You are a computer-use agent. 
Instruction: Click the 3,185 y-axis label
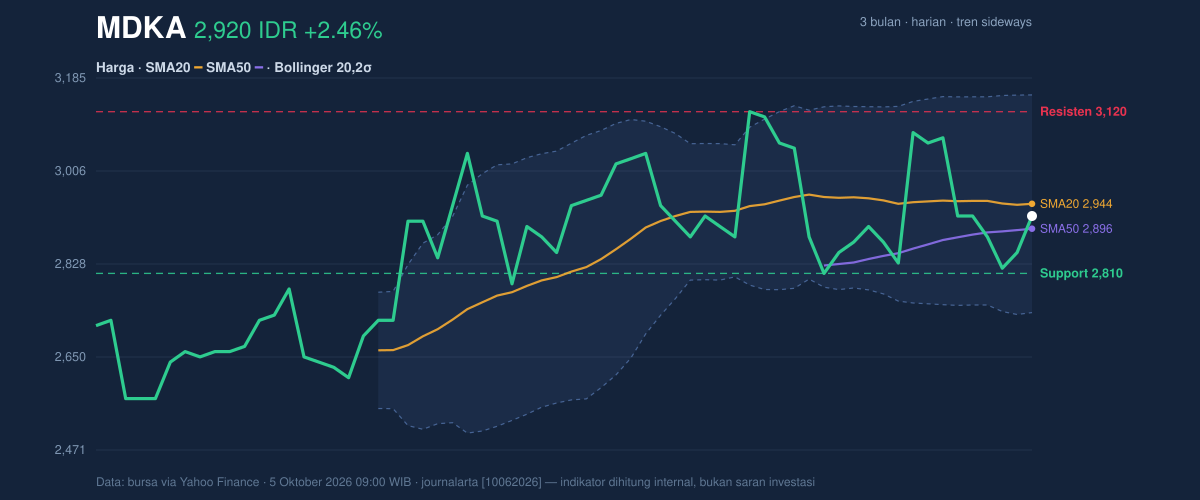tap(69, 78)
